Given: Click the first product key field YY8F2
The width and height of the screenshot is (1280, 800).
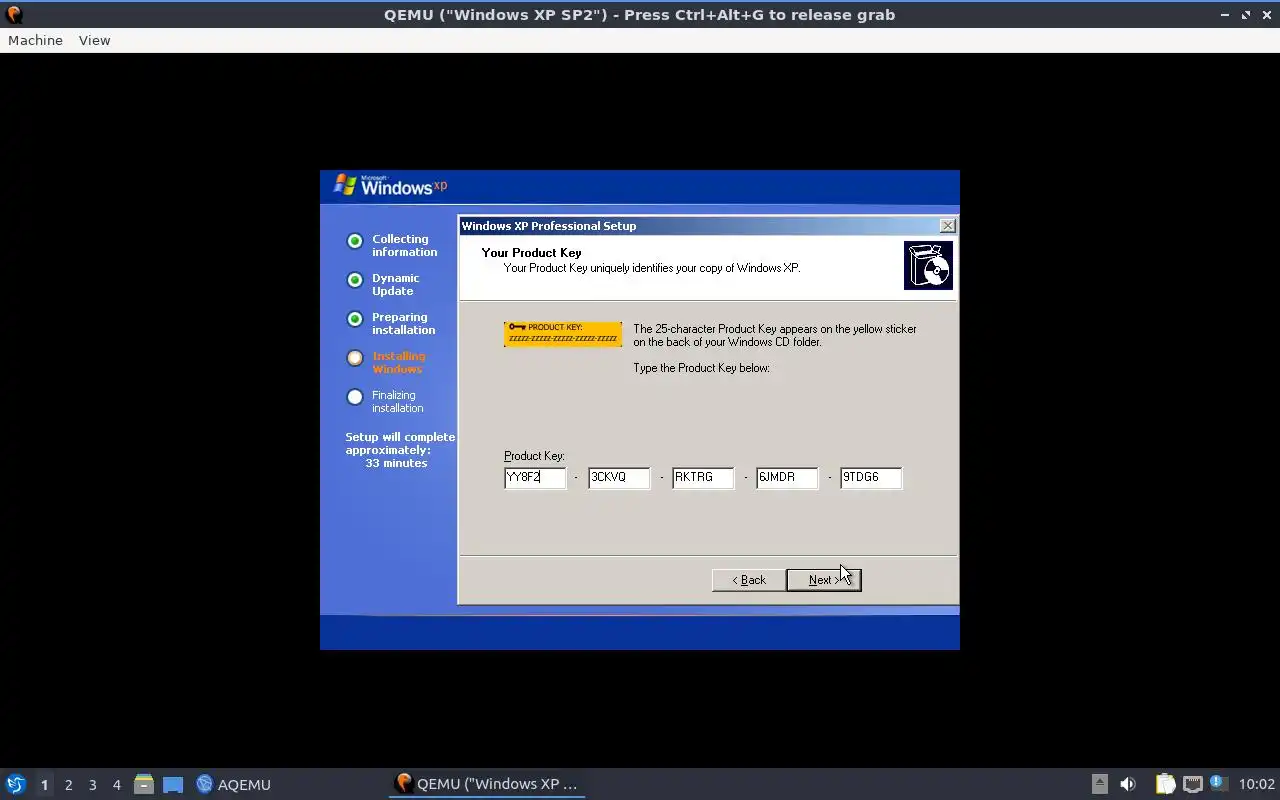Looking at the screenshot, I should tap(535, 478).
